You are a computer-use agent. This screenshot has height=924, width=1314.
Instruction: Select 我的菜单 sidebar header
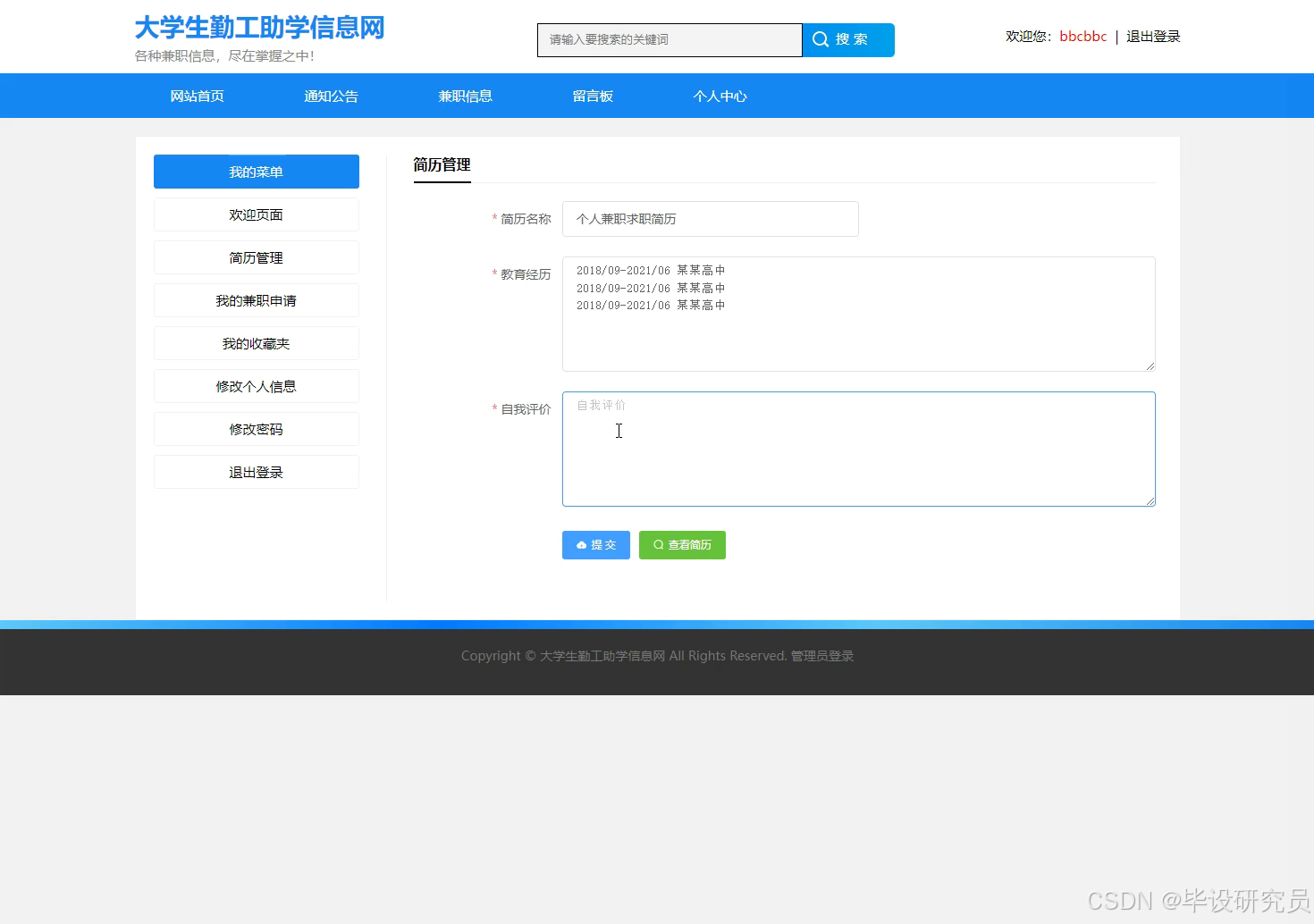[257, 172]
